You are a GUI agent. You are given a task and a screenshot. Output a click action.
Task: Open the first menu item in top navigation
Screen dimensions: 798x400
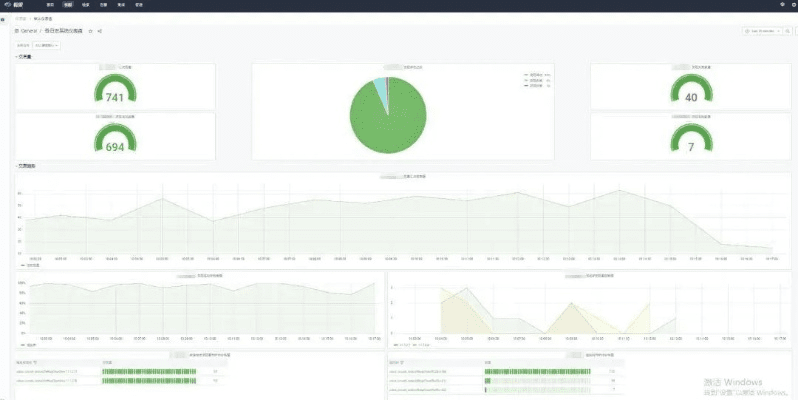click(50, 5)
